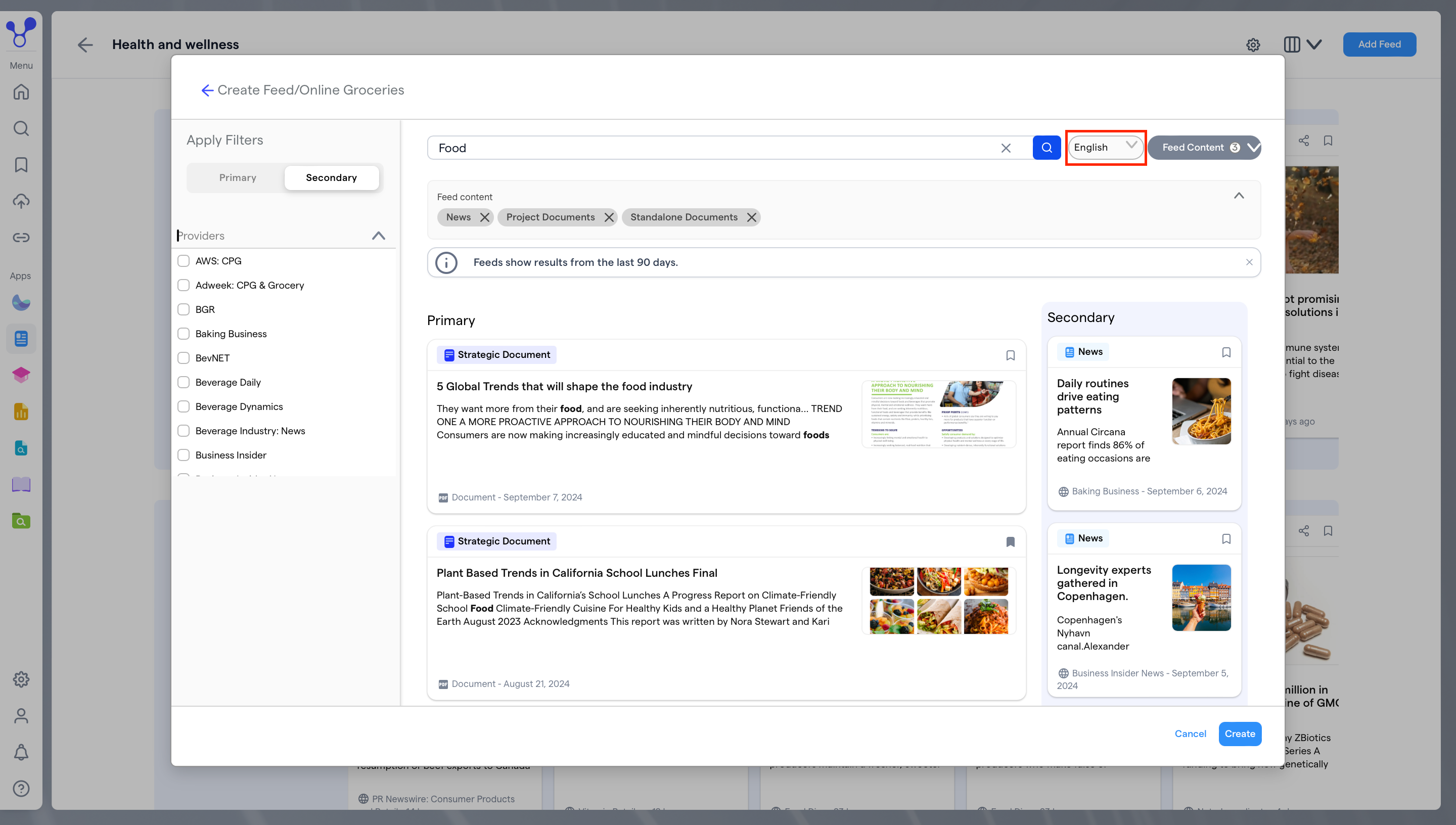Viewport: 1456px width, 825px height.
Task: Check the BevNET provider
Action: (184, 358)
